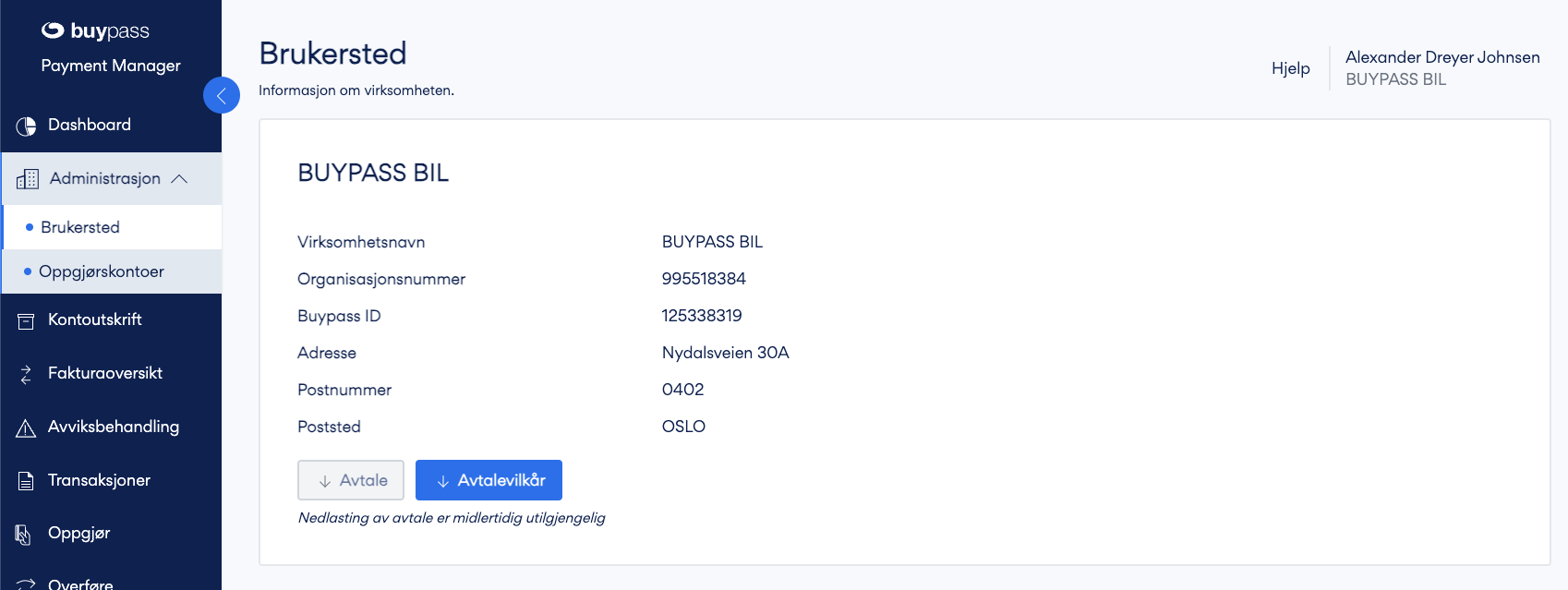Click the download arrow in Avtale button
Screen dimensions: 1568x590
pos(325,481)
